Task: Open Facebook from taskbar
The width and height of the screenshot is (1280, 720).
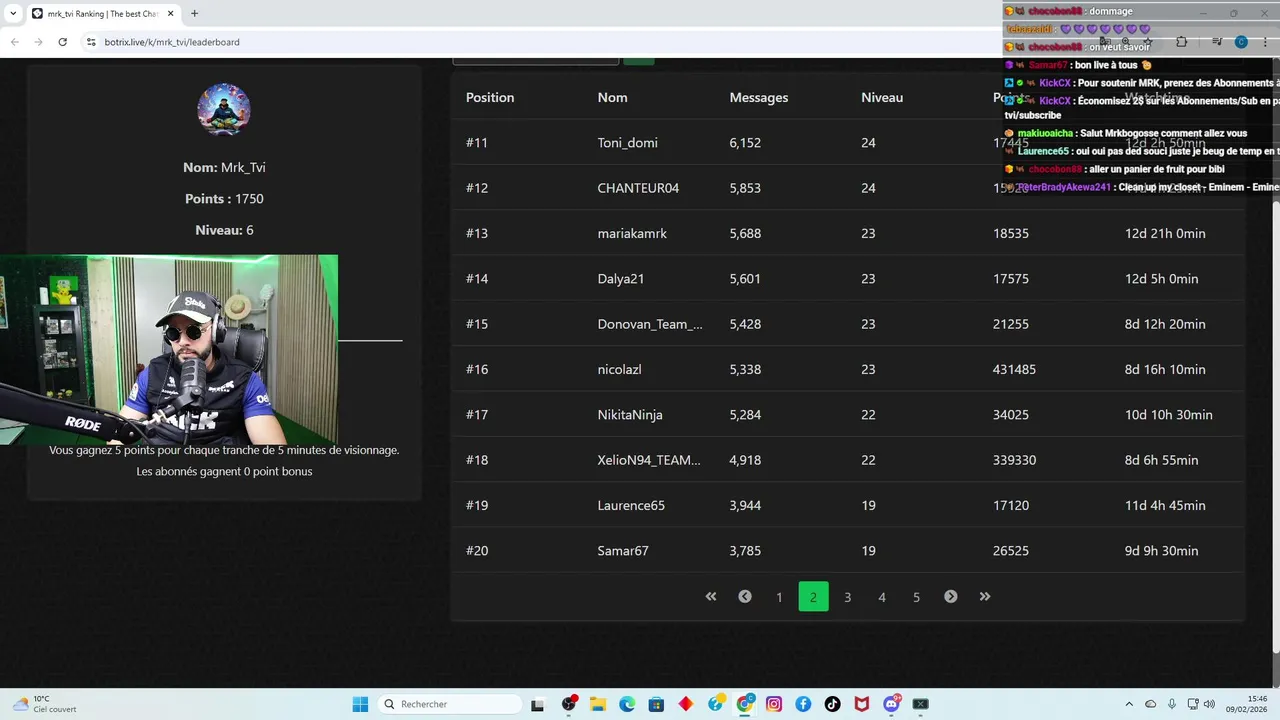Action: pyautogui.click(x=803, y=704)
